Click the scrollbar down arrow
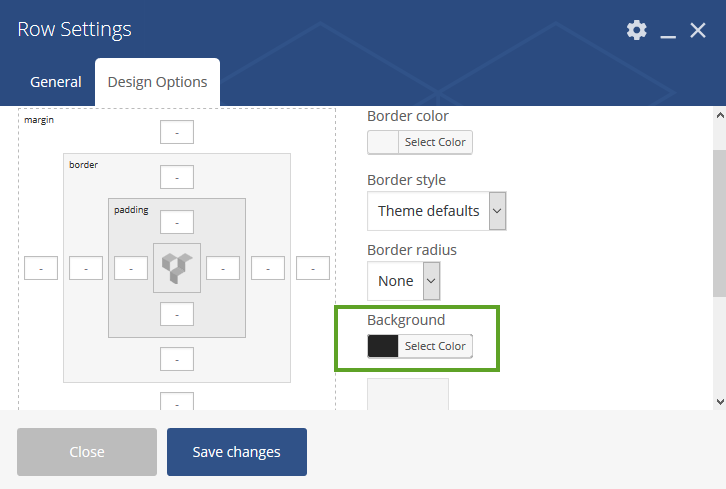 point(720,402)
